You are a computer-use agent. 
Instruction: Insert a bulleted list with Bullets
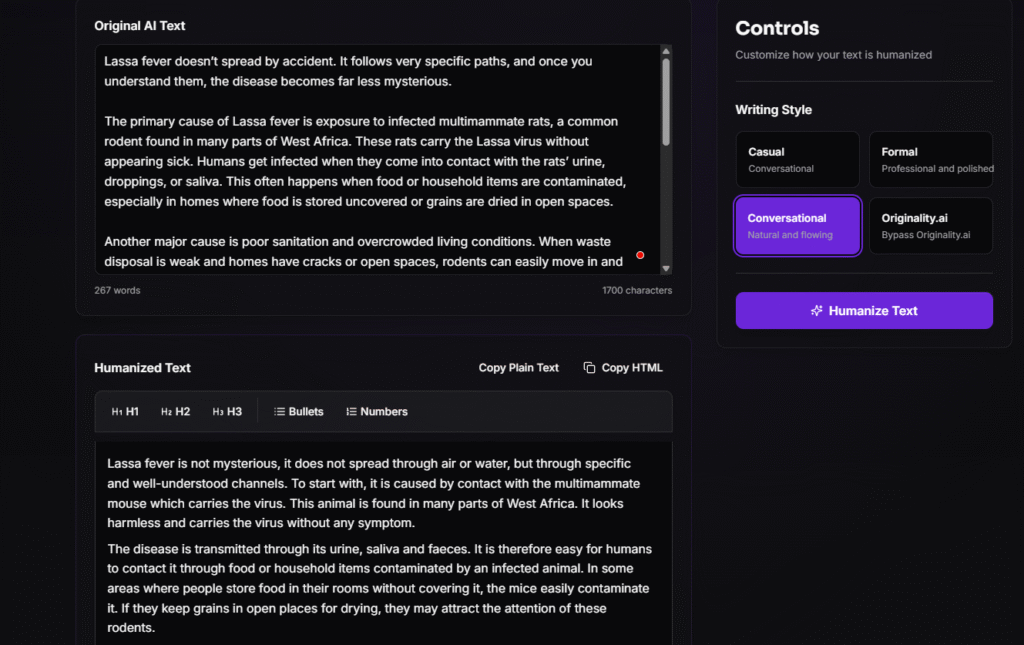[x=299, y=412]
